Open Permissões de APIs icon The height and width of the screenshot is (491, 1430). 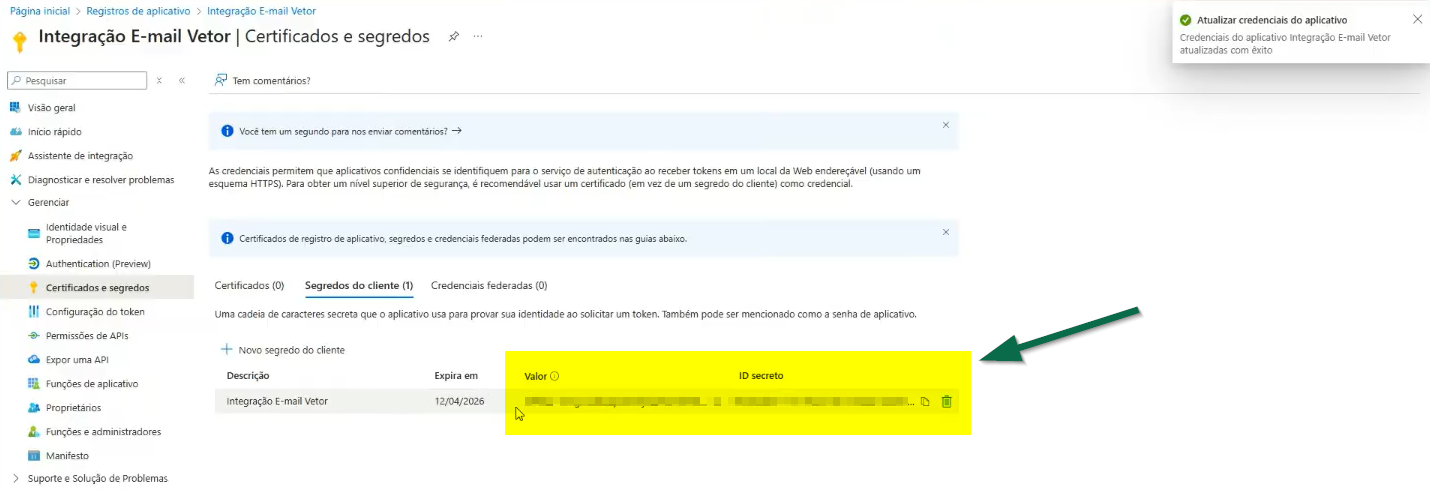click(34, 336)
